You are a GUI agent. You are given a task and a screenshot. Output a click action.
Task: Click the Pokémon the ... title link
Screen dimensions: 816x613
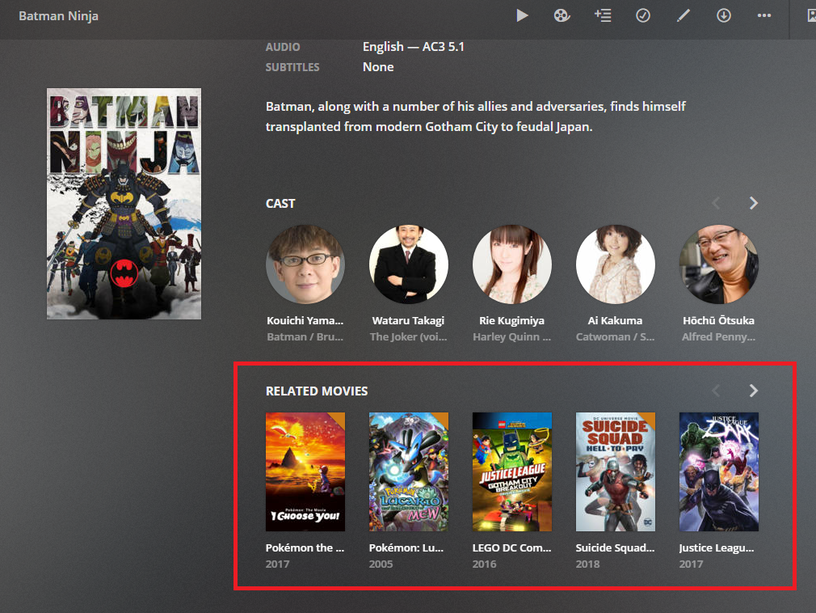coord(305,547)
